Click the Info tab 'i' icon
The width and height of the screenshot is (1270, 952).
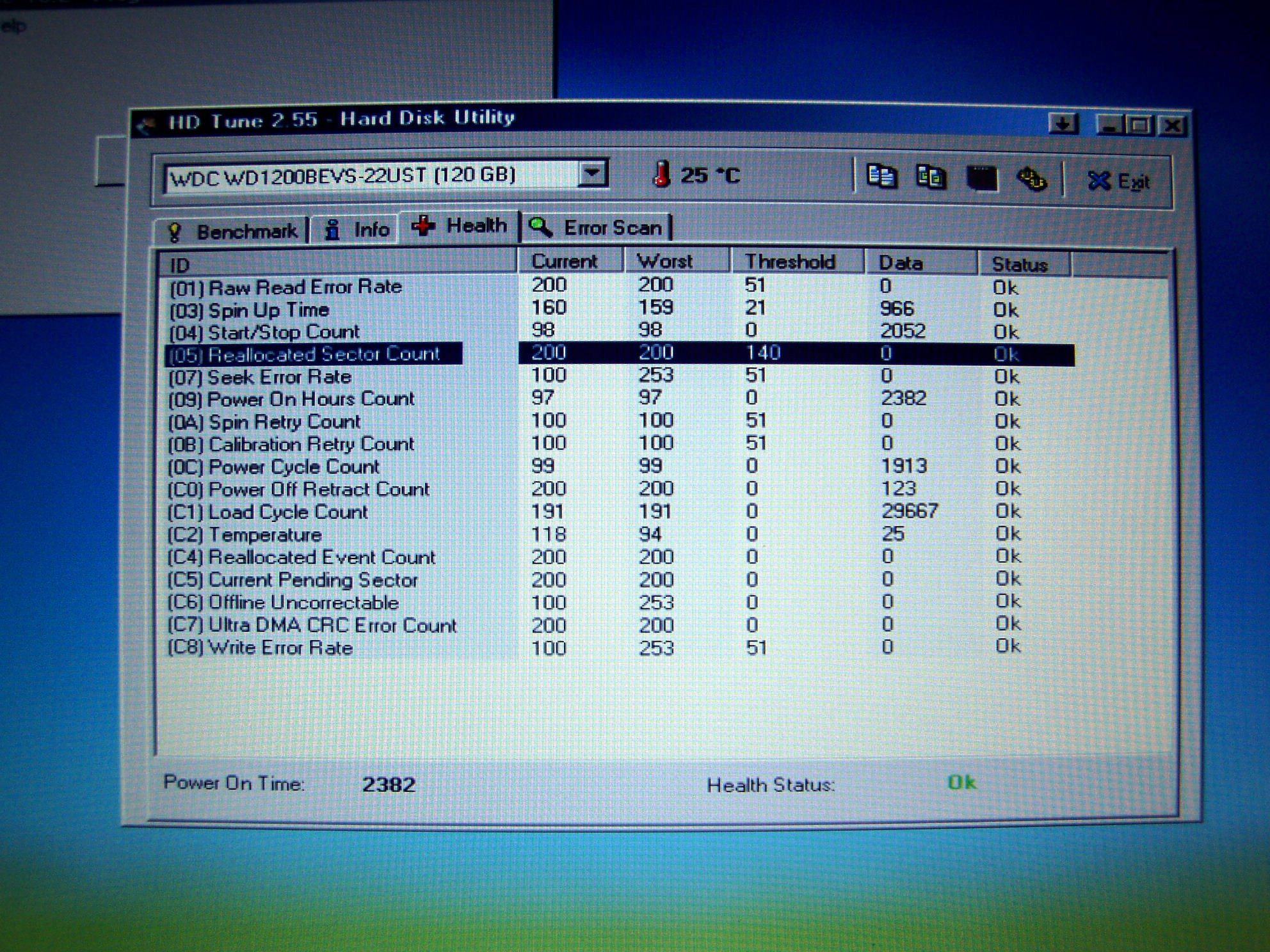[x=332, y=230]
